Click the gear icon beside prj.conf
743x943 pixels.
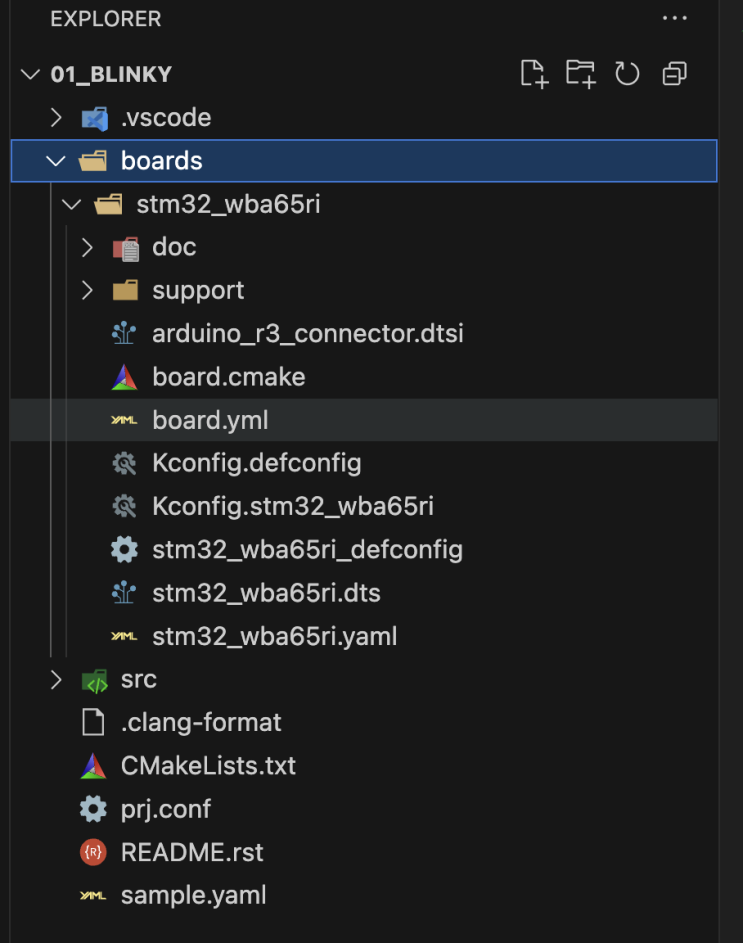click(x=93, y=809)
